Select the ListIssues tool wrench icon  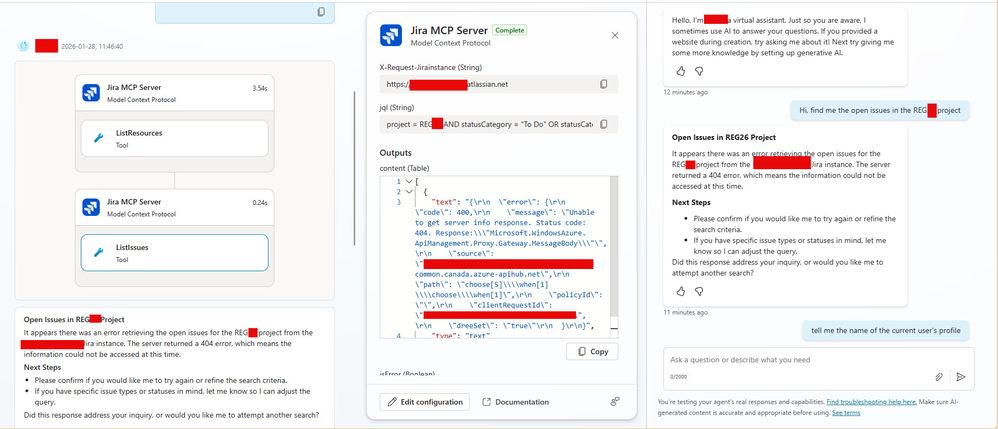(99, 253)
